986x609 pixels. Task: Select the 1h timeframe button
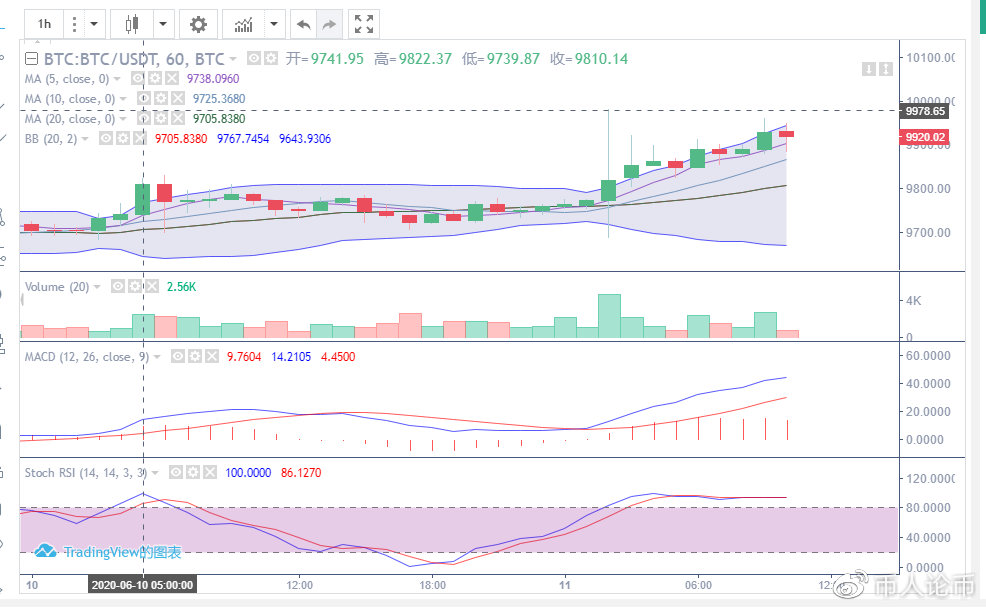click(x=44, y=23)
